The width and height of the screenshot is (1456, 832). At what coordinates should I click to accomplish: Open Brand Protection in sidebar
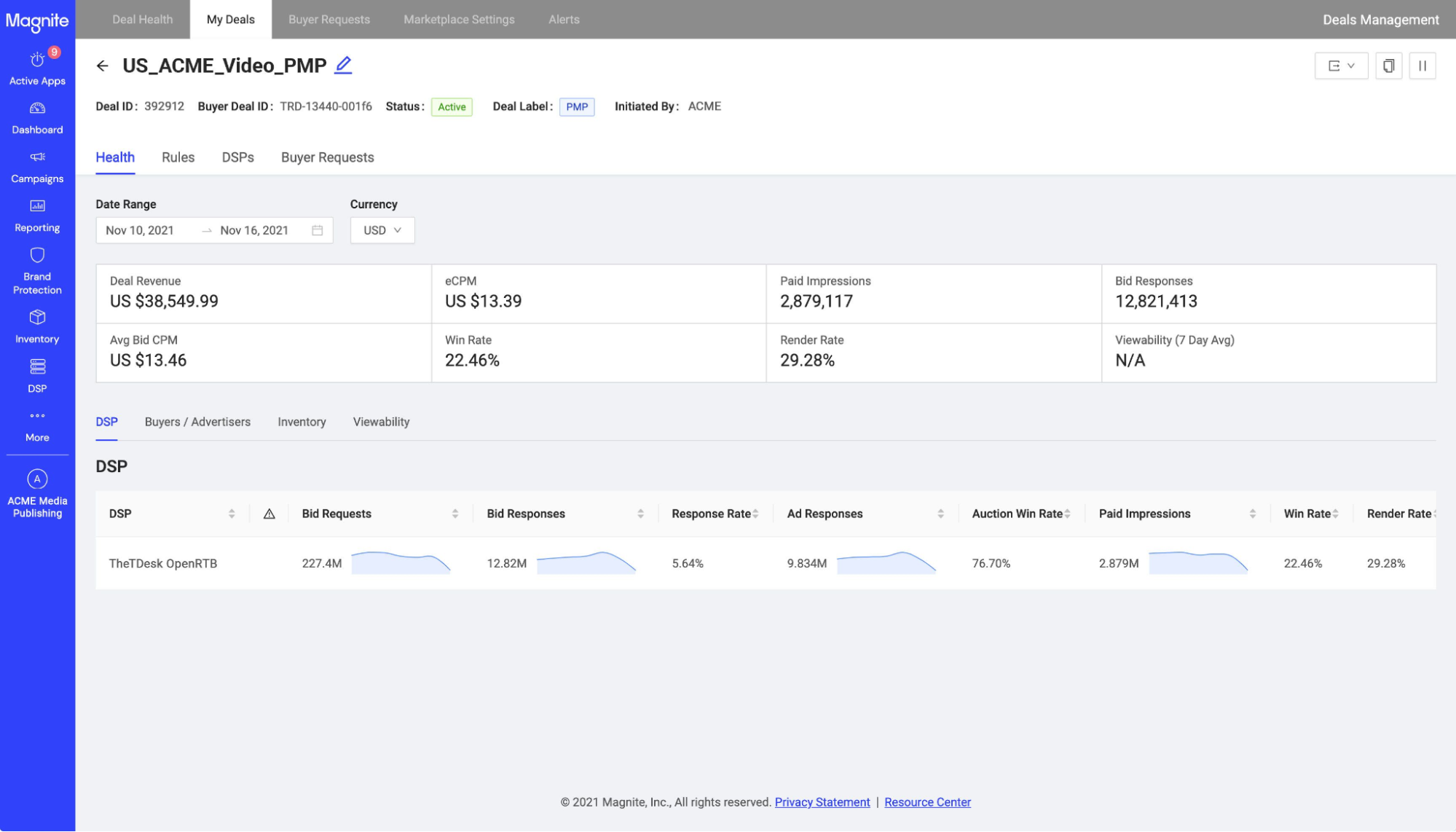point(37,271)
